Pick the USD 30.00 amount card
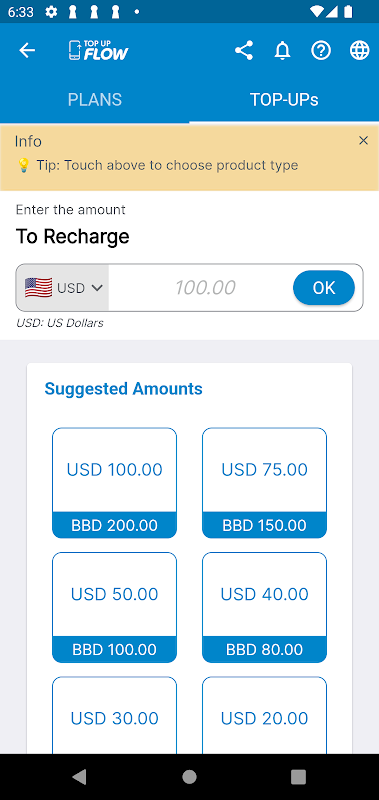This screenshot has width=379, height=800. (x=114, y=715)
